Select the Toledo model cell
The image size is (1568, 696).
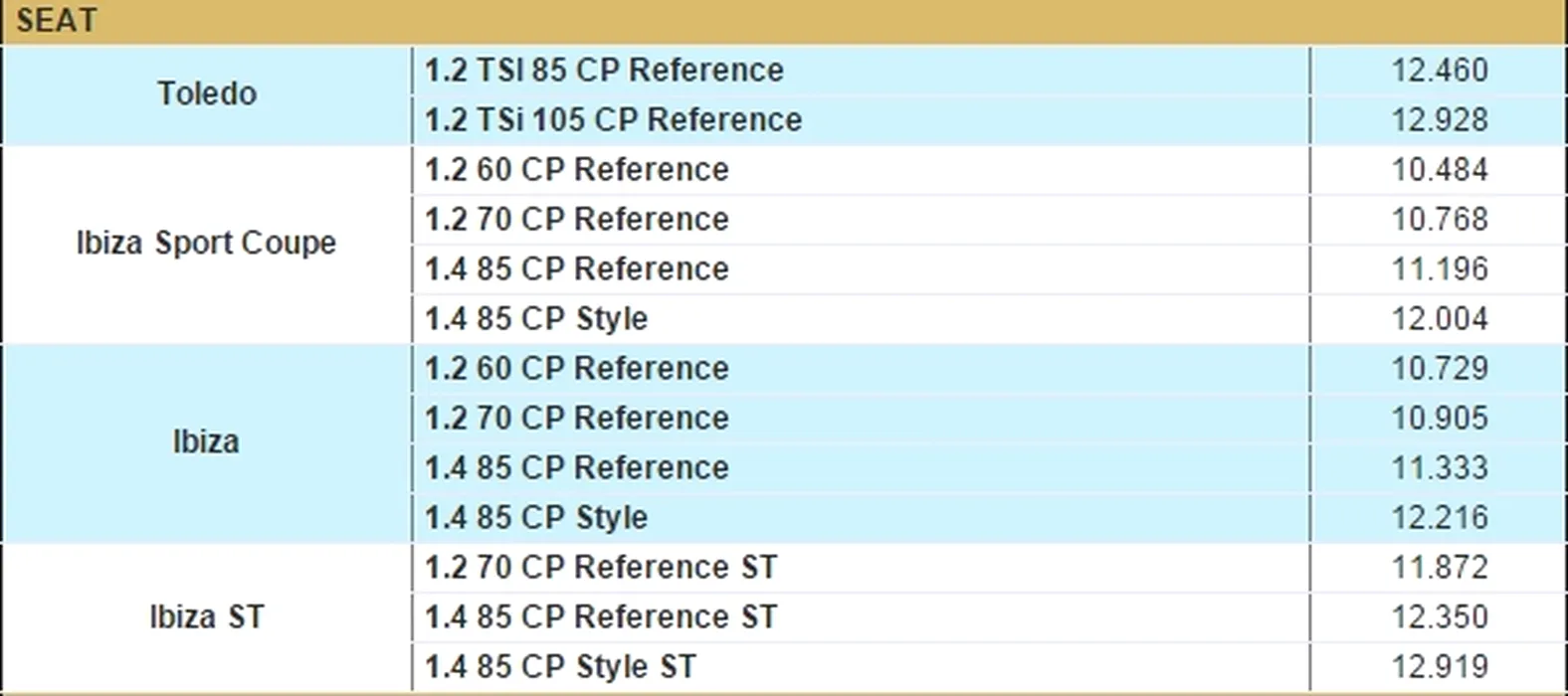pyautogui.click(x=207, y=94)
